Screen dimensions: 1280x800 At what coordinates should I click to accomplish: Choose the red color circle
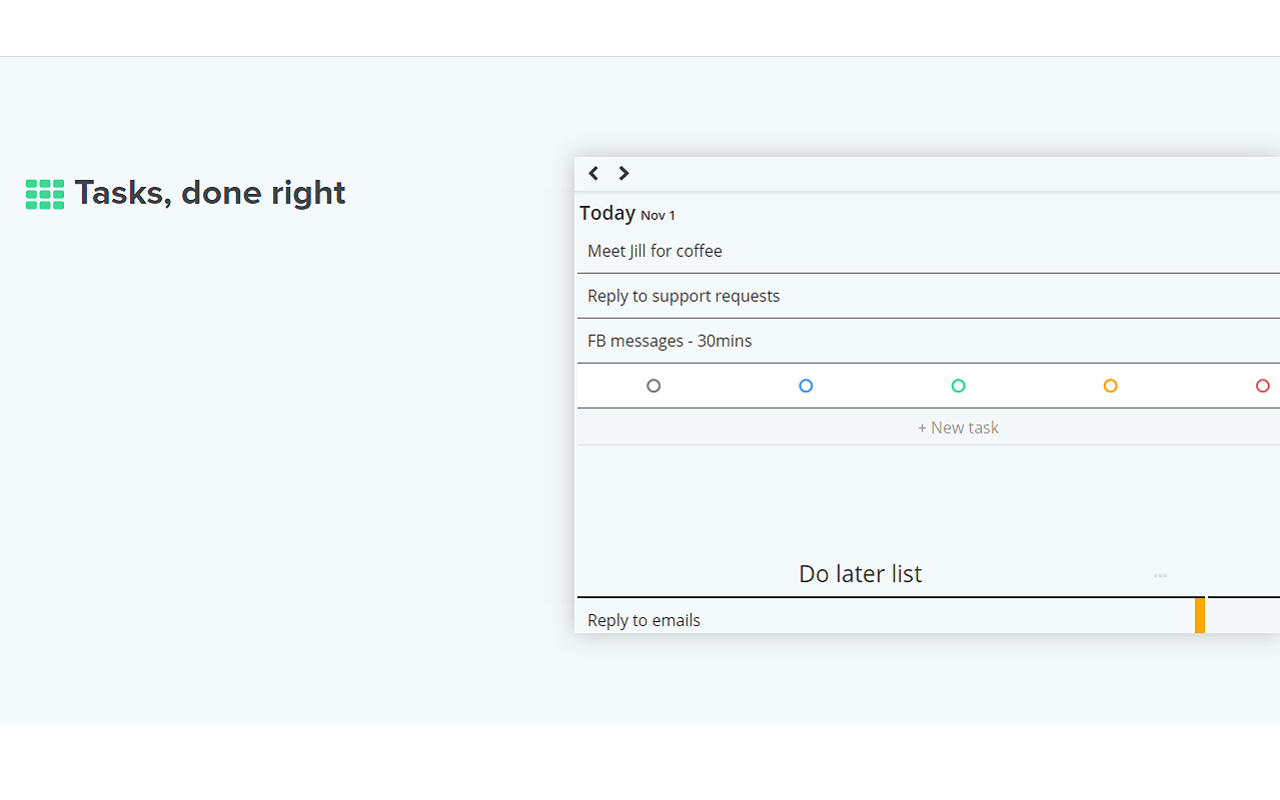point(1262,386)
